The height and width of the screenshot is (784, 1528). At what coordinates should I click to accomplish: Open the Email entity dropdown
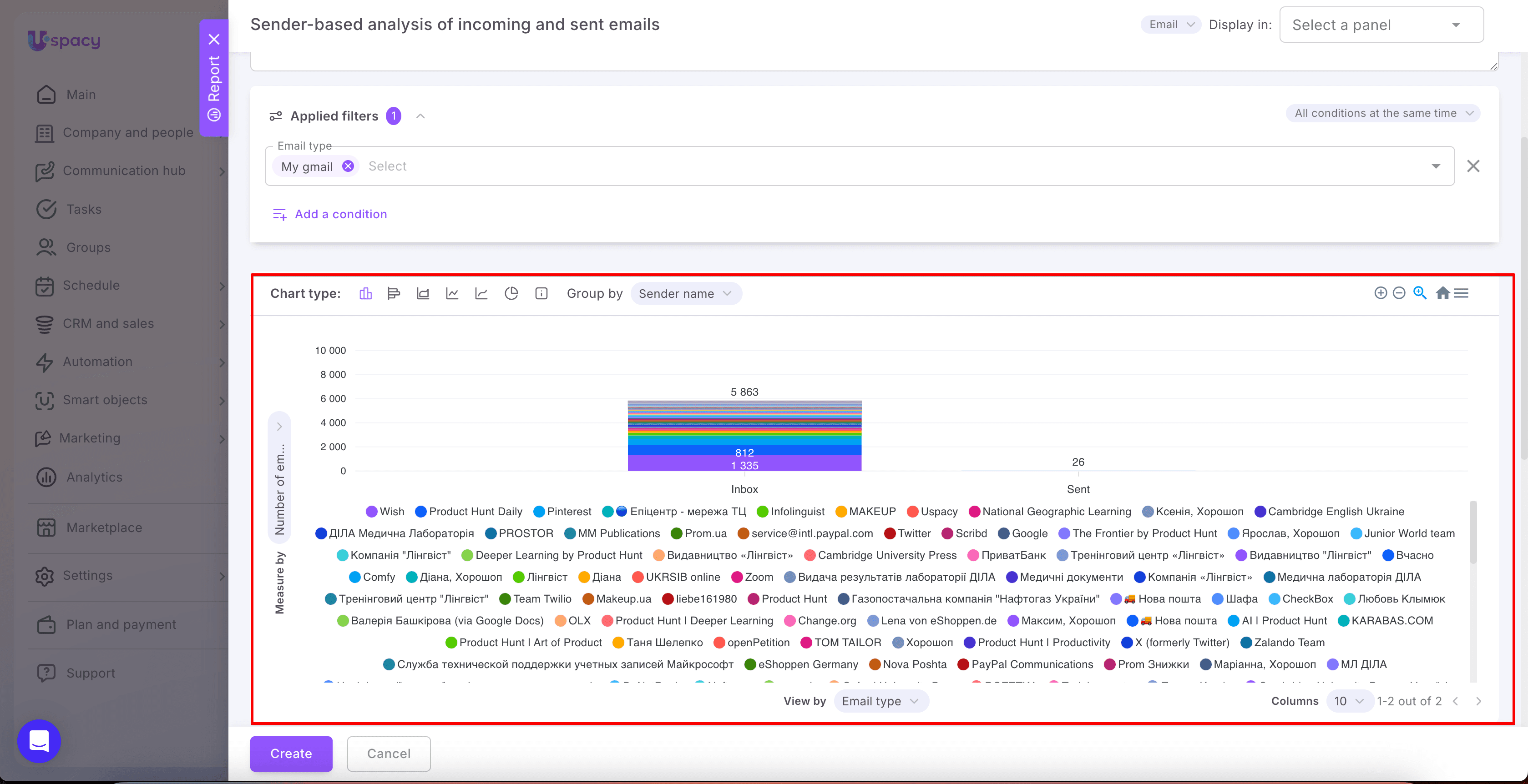point(1171,24)
